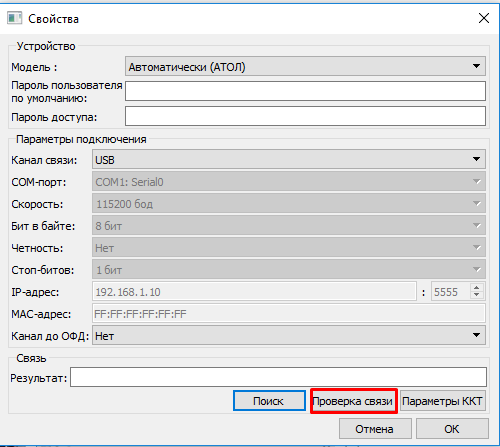Increase the port value with up arrow

[477, 288]
